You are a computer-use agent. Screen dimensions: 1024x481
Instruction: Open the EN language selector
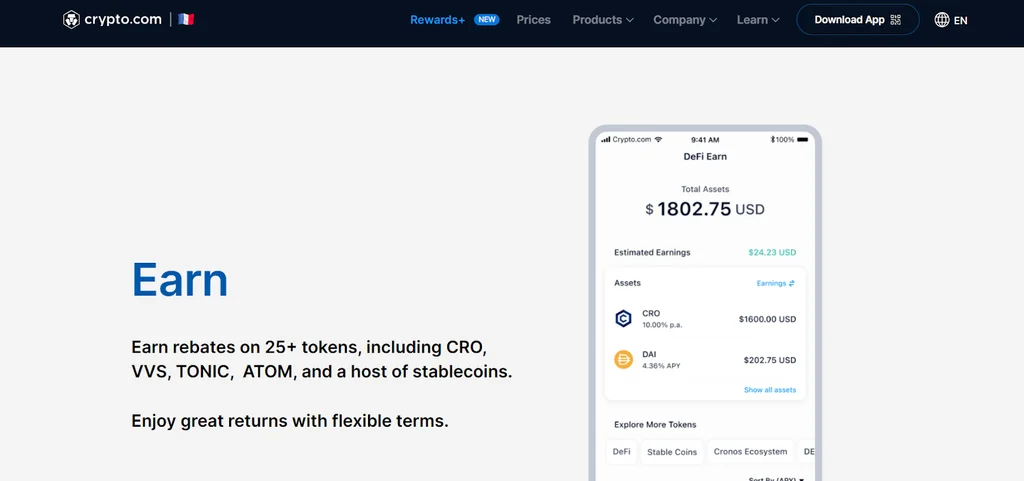tap(951, 20)
